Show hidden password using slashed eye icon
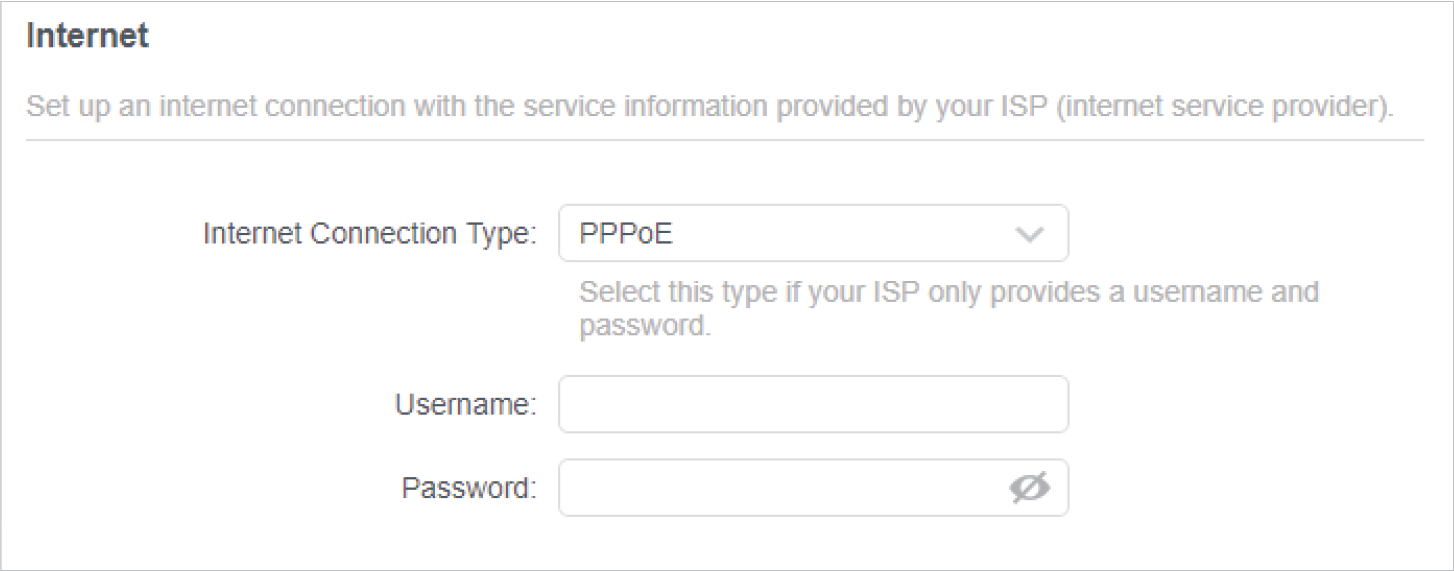Viewport: 1454px width, 571px height. pos(1029,488)
